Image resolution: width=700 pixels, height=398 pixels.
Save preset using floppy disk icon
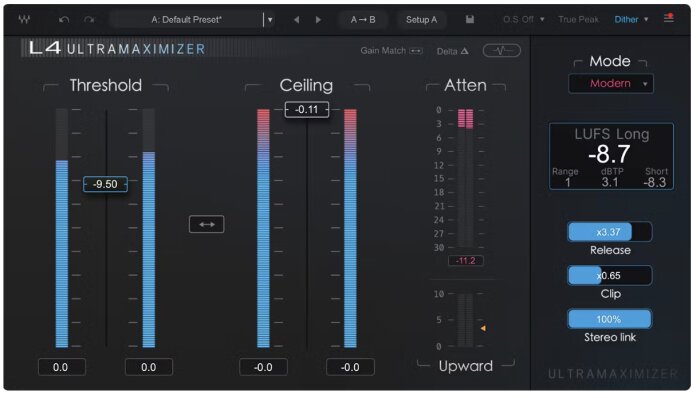470,19
